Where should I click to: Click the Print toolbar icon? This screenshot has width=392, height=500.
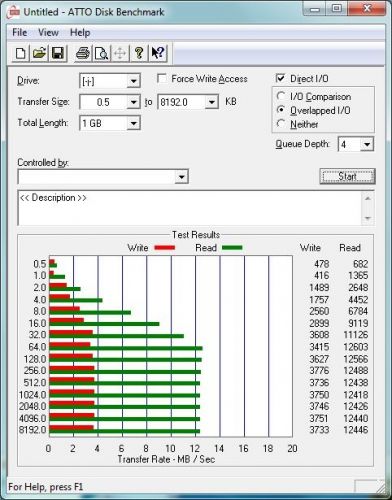[83, 53]
